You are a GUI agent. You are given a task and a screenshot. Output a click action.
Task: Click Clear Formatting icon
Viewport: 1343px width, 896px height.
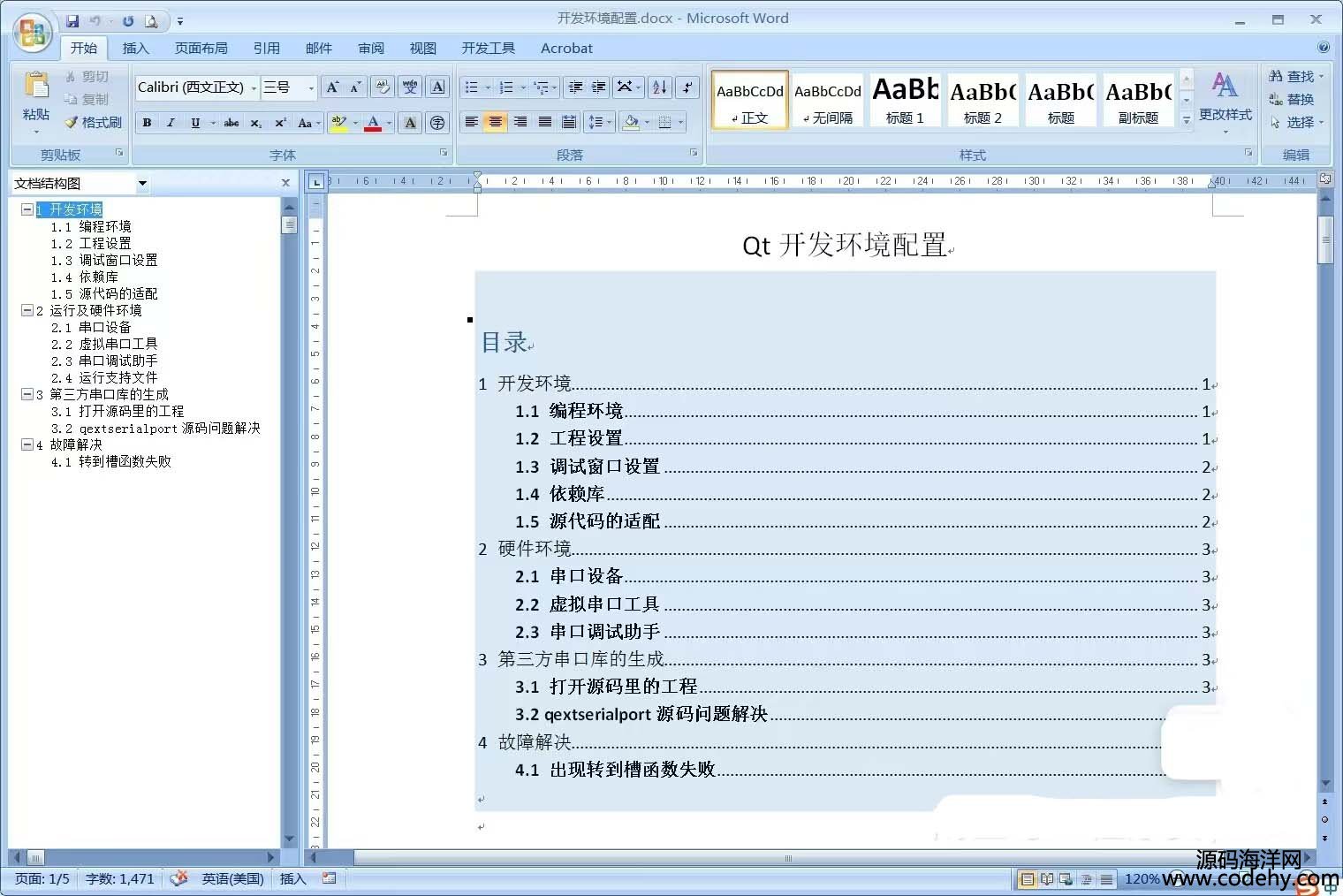(x=382, y=87)
